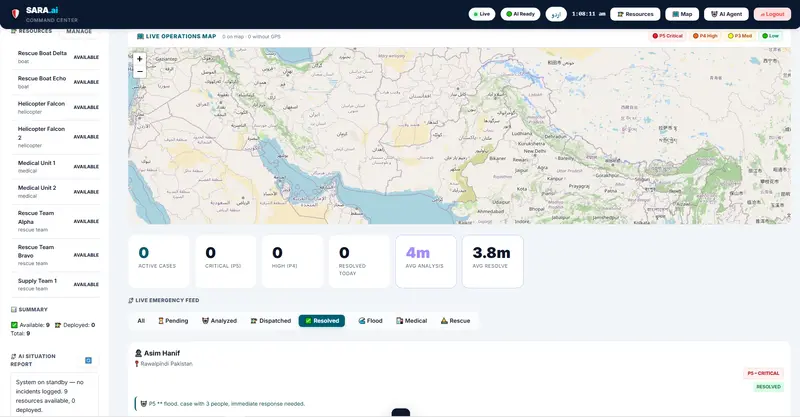Image resolution: width=800 pixels, height=417 pixels.
Task: Click the Avg Analysis stat card
Action: (426, 261)
